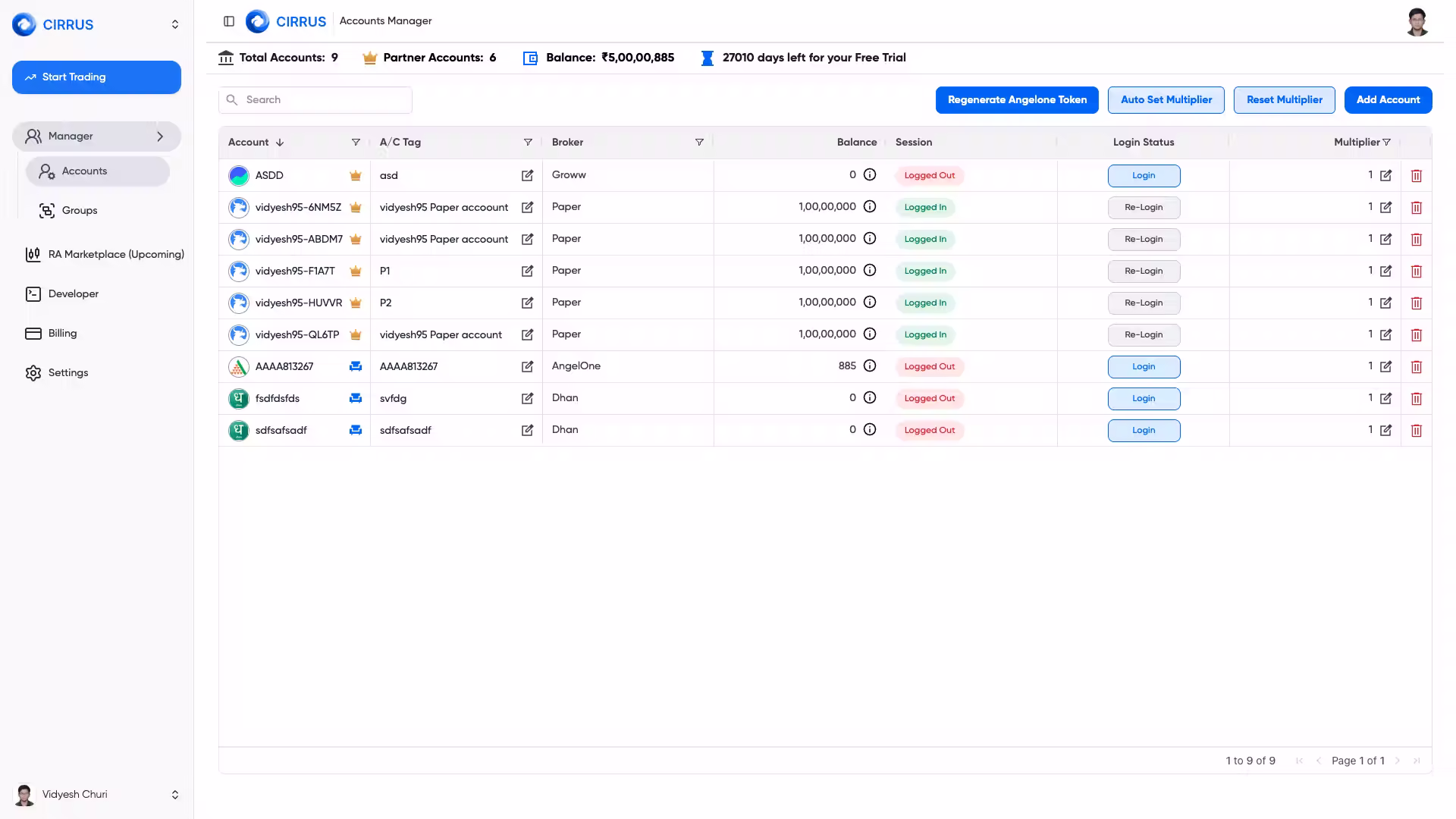Image resolution: width=1456 pixels, height=819 pixels.
Task: Open Account column filter
Action: coord(356,143)
